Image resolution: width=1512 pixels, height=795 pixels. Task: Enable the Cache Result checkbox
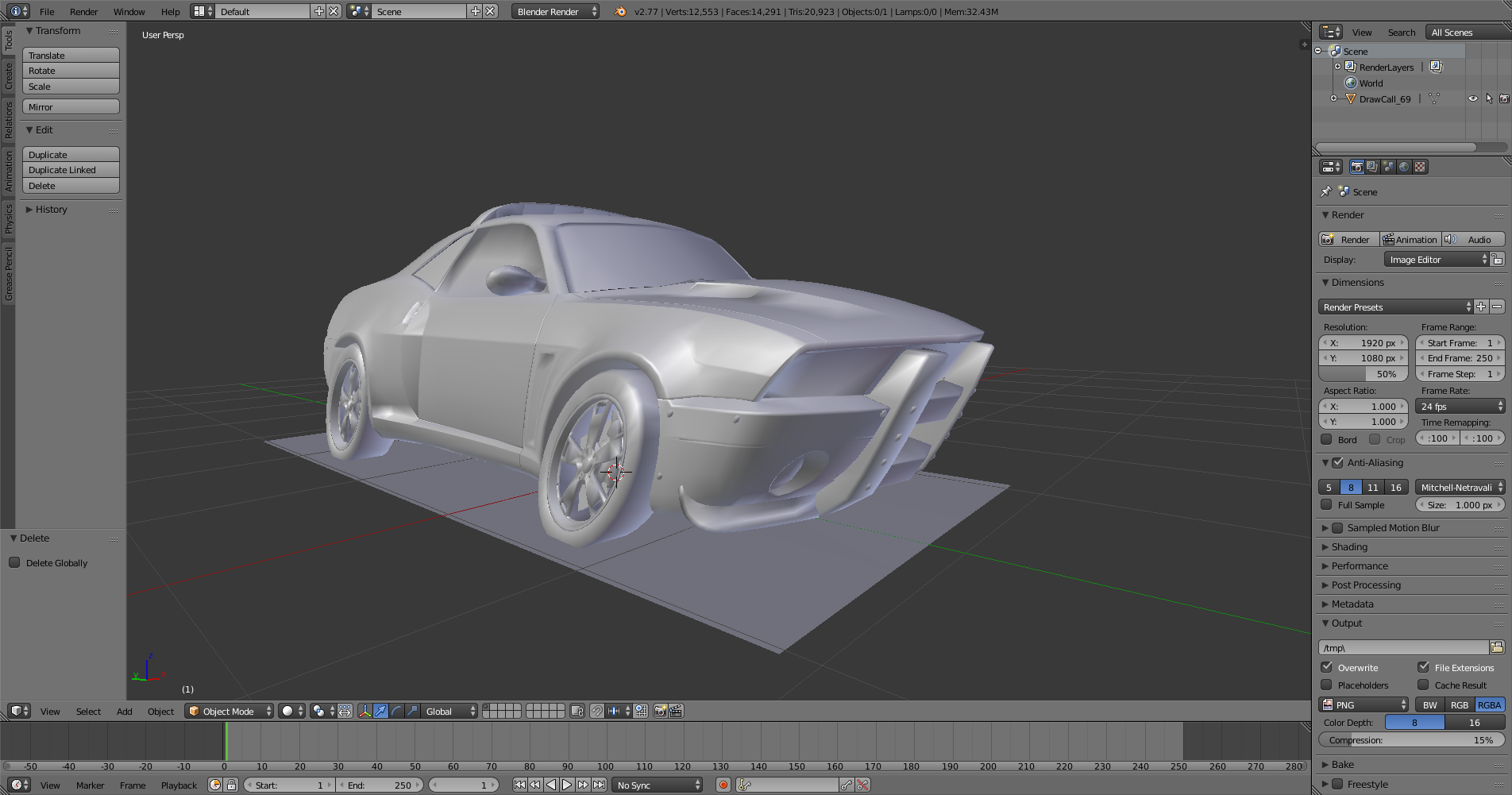coord(1423,685)
